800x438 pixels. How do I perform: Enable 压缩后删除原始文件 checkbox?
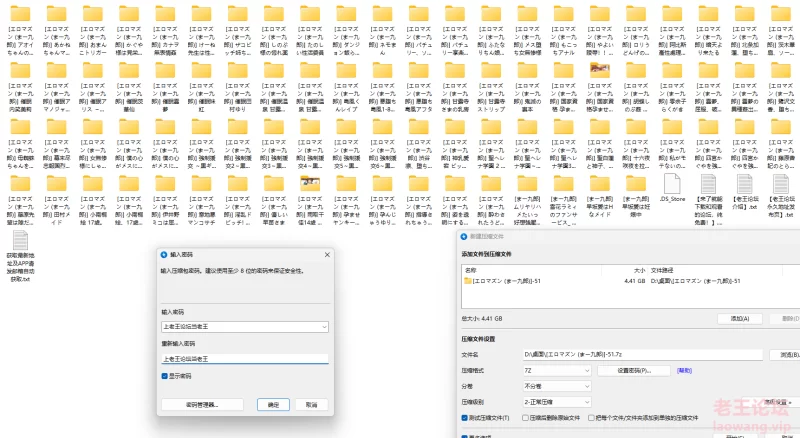coord(525,418)
